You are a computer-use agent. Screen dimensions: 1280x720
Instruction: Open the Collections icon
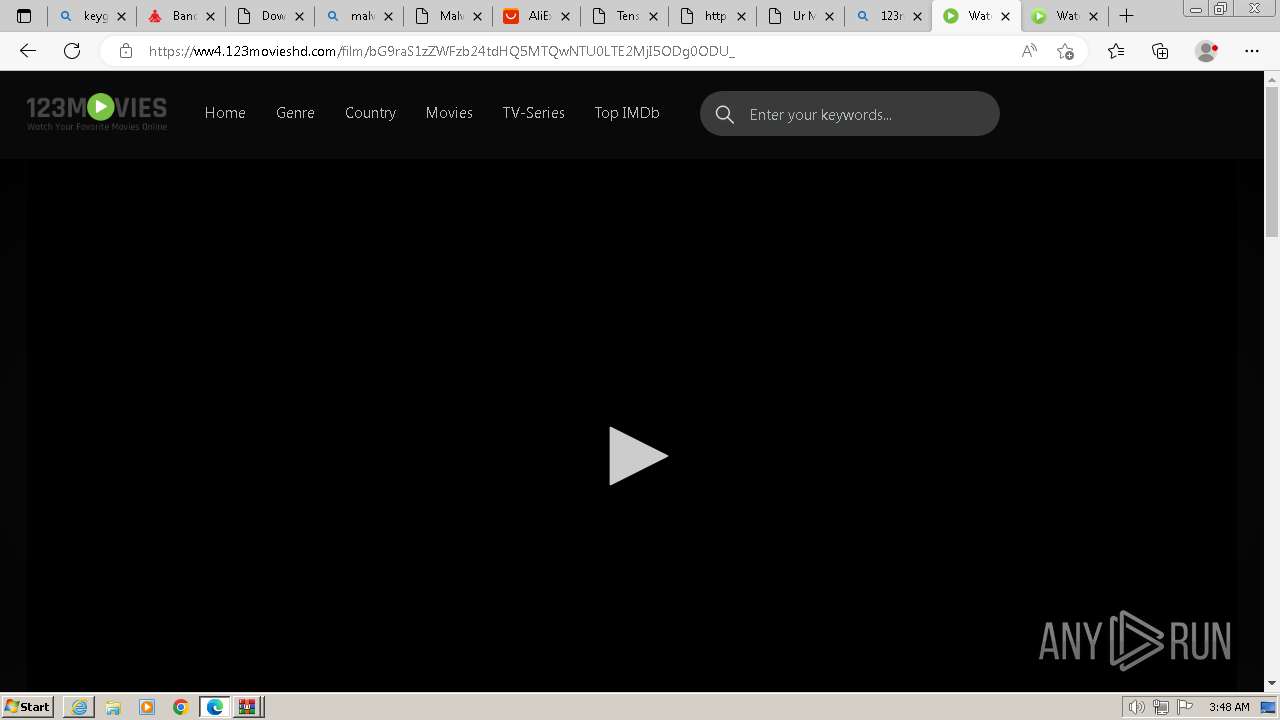pos(1160,51)
